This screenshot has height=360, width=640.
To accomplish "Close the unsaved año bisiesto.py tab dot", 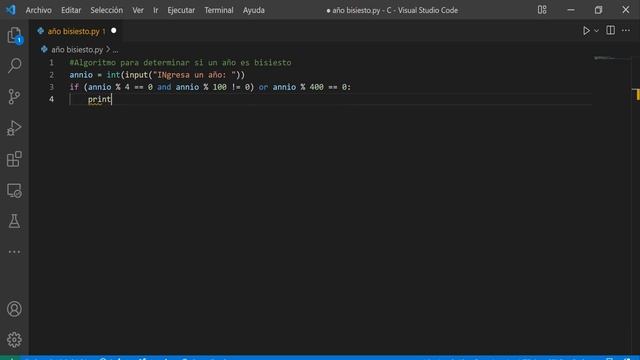I will click(x=113, y=31).
